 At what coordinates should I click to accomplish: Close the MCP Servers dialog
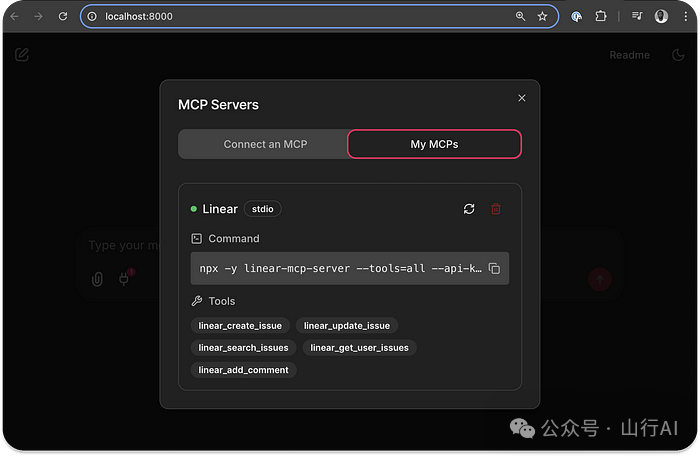pyautogui.click(x=521, y=98)
